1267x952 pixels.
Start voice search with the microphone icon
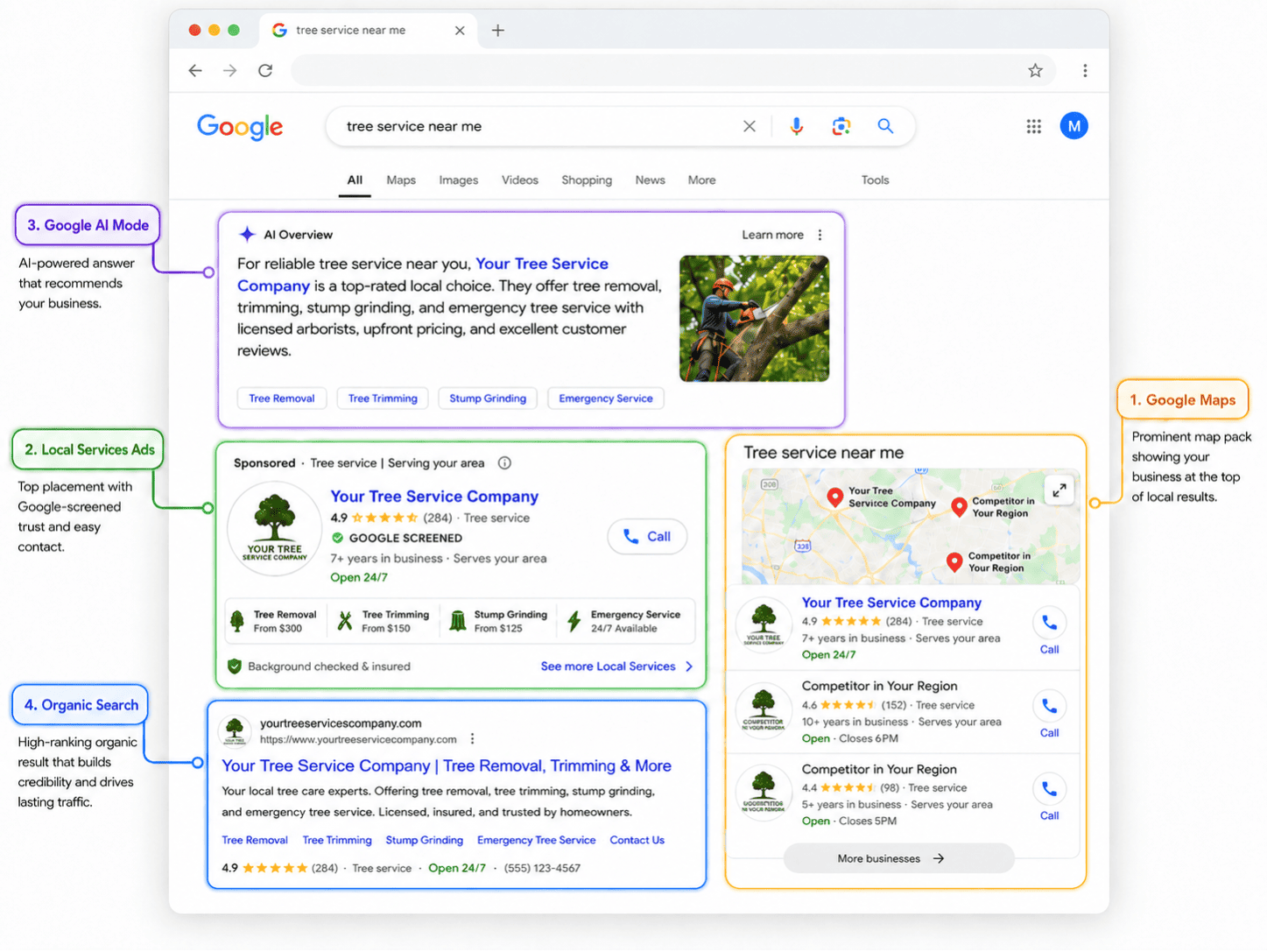(796, 126)
